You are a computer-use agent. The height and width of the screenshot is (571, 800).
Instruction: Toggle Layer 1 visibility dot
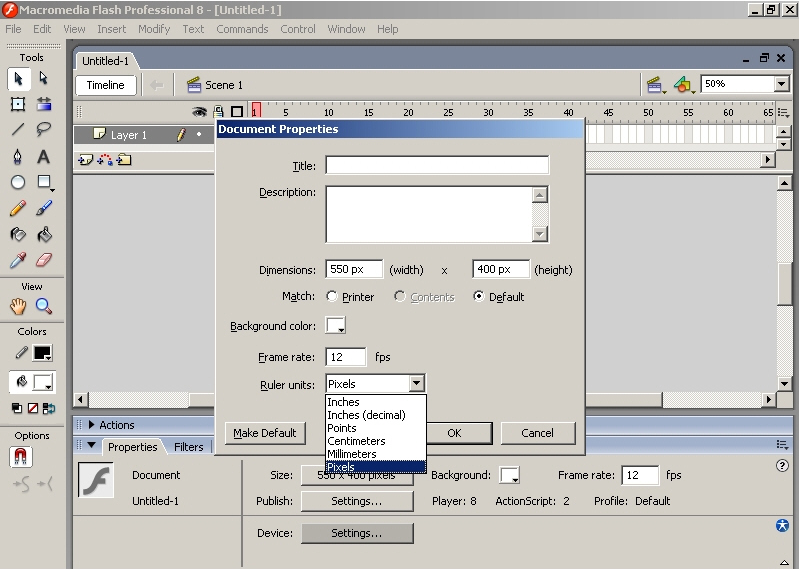pyautogui.click(x=199, y=135)
